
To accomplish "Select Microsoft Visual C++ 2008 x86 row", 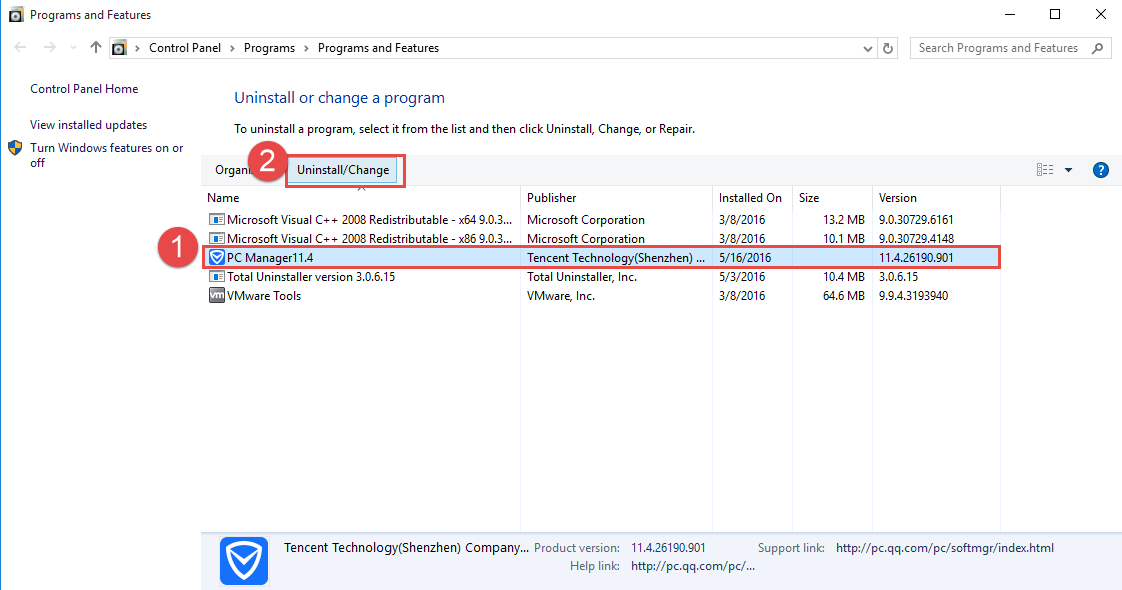I will pos(601,239).
